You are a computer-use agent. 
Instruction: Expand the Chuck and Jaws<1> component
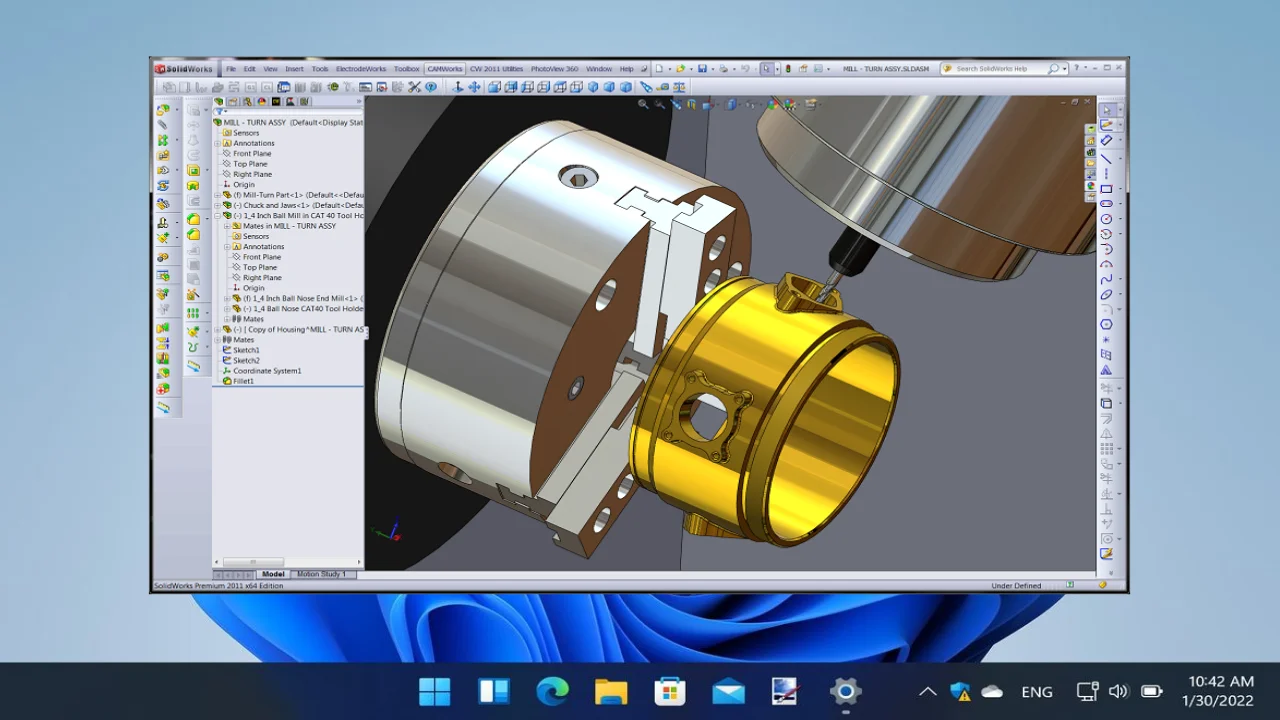click(x=217, y=205)
